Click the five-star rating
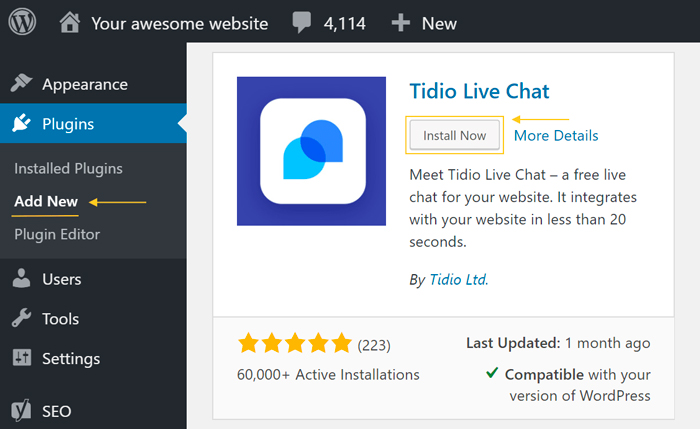The image size is (700, 429). tap(295, 343)
